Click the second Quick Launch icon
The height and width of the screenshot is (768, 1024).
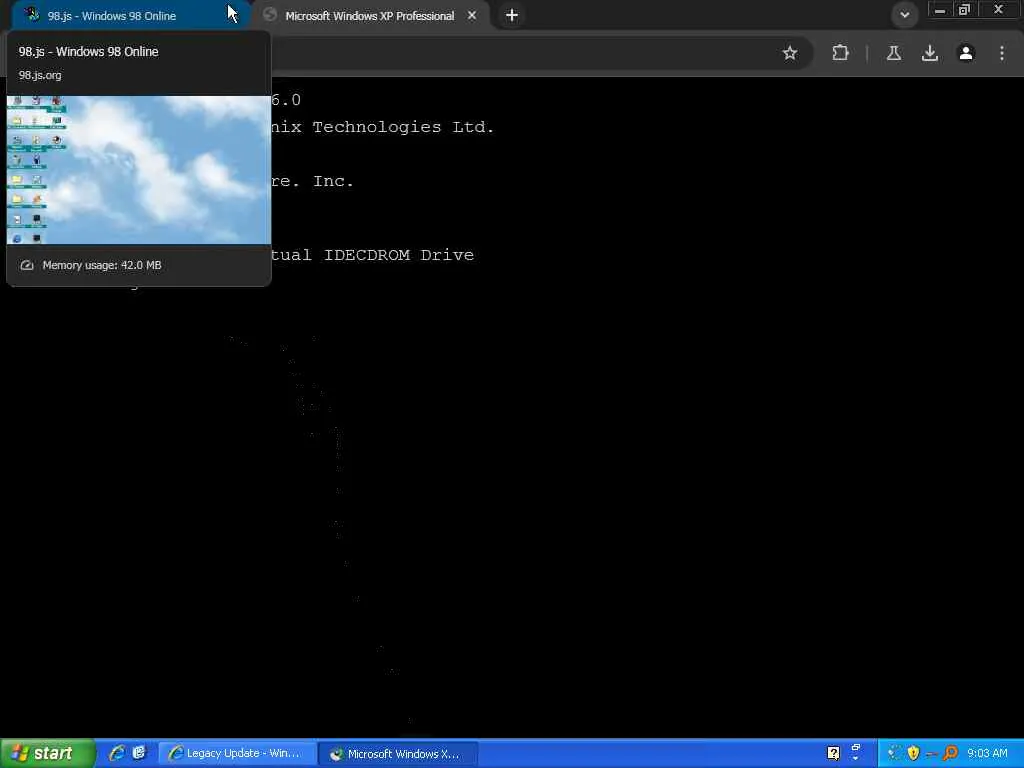point(139,753)
